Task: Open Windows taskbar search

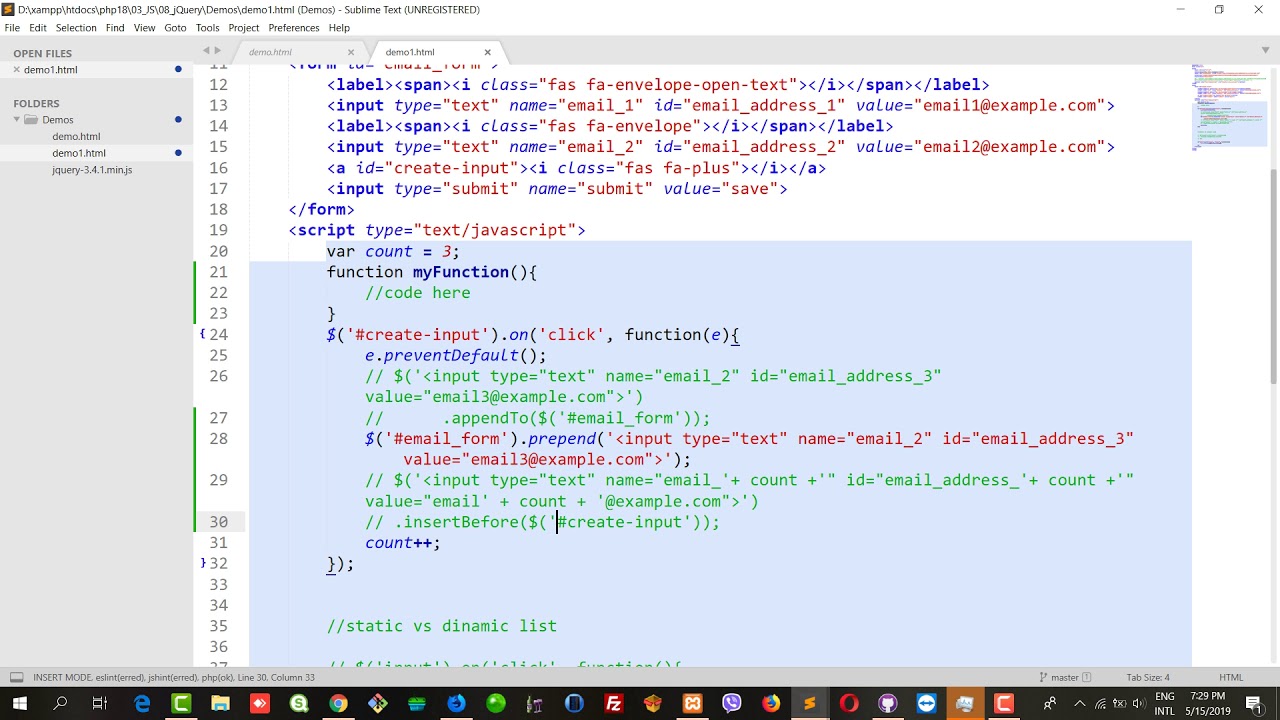Action: tap(60, 704)
